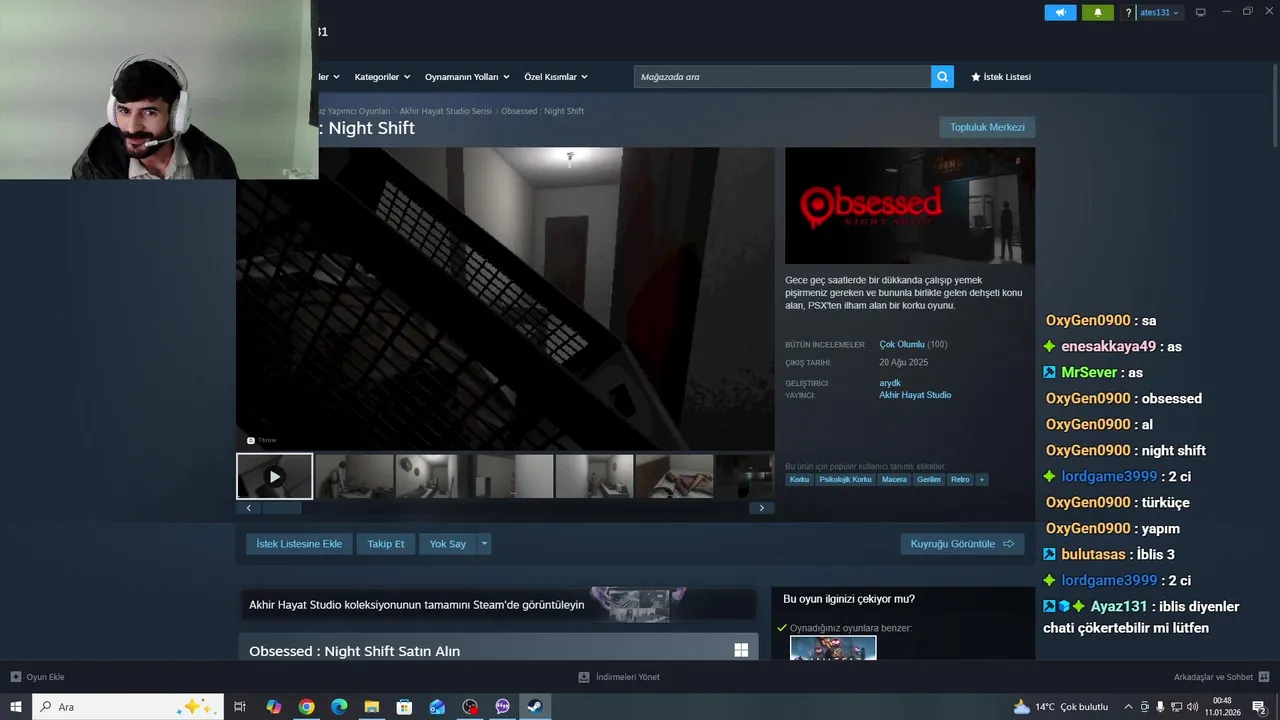The height and width of the screenshot is (720, 1280).
Task: Select thumbnail showing person lying on bed
Action: pos(674,476)
